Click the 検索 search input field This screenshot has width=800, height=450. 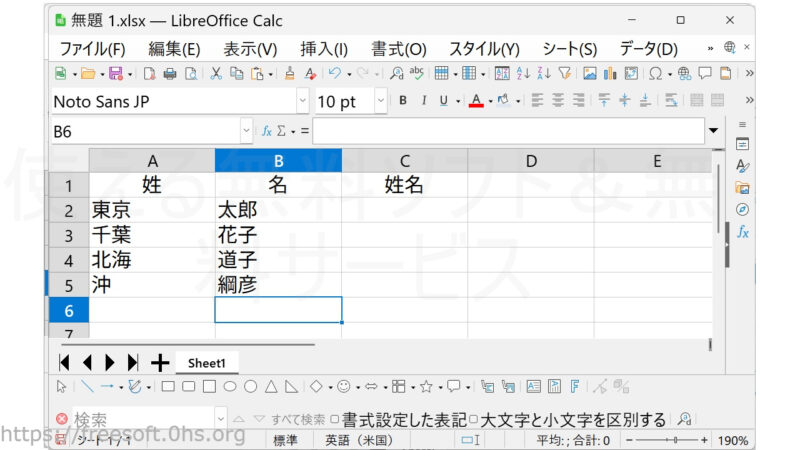click(140, 419)
